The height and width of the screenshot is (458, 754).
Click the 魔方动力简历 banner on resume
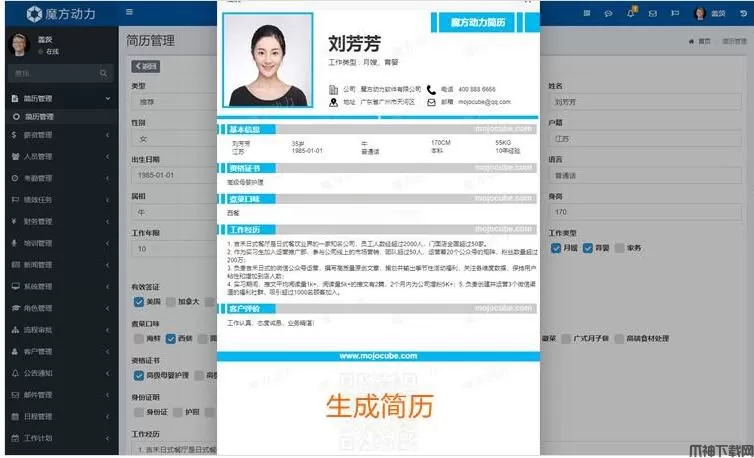click(x=478, y=23)
